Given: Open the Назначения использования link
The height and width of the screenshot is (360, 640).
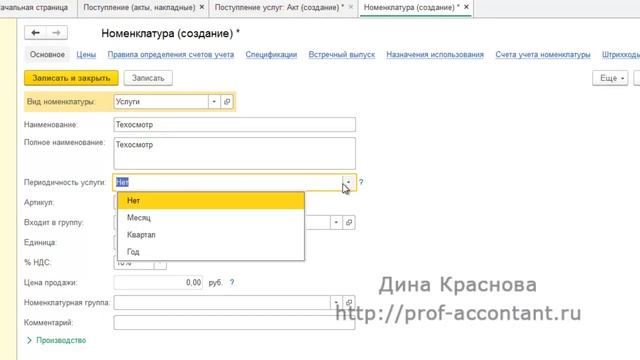Looking at the screenshot, I should click(x=435, y=55).
